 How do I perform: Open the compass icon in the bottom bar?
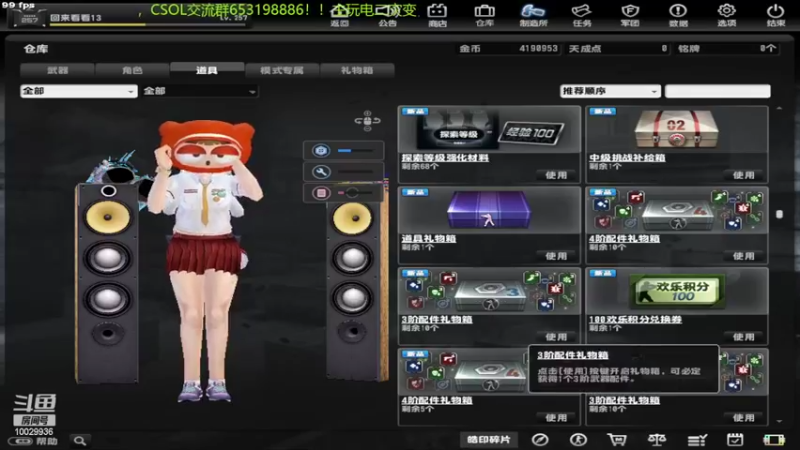point(540,440)
